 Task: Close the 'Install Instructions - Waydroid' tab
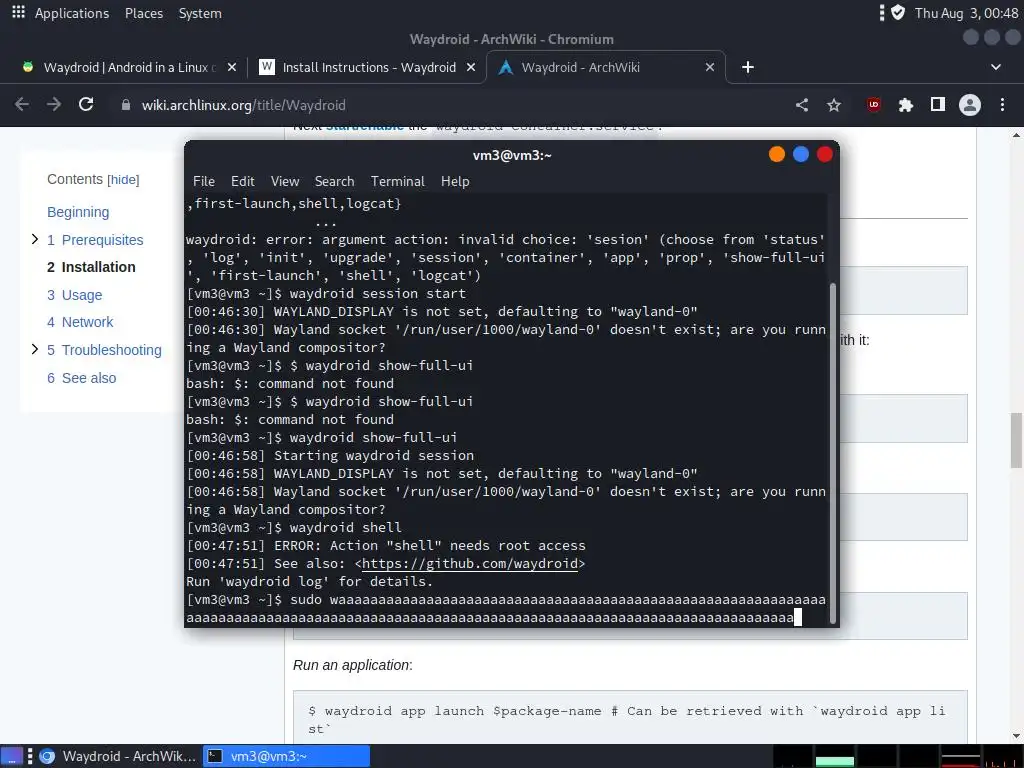471,67
